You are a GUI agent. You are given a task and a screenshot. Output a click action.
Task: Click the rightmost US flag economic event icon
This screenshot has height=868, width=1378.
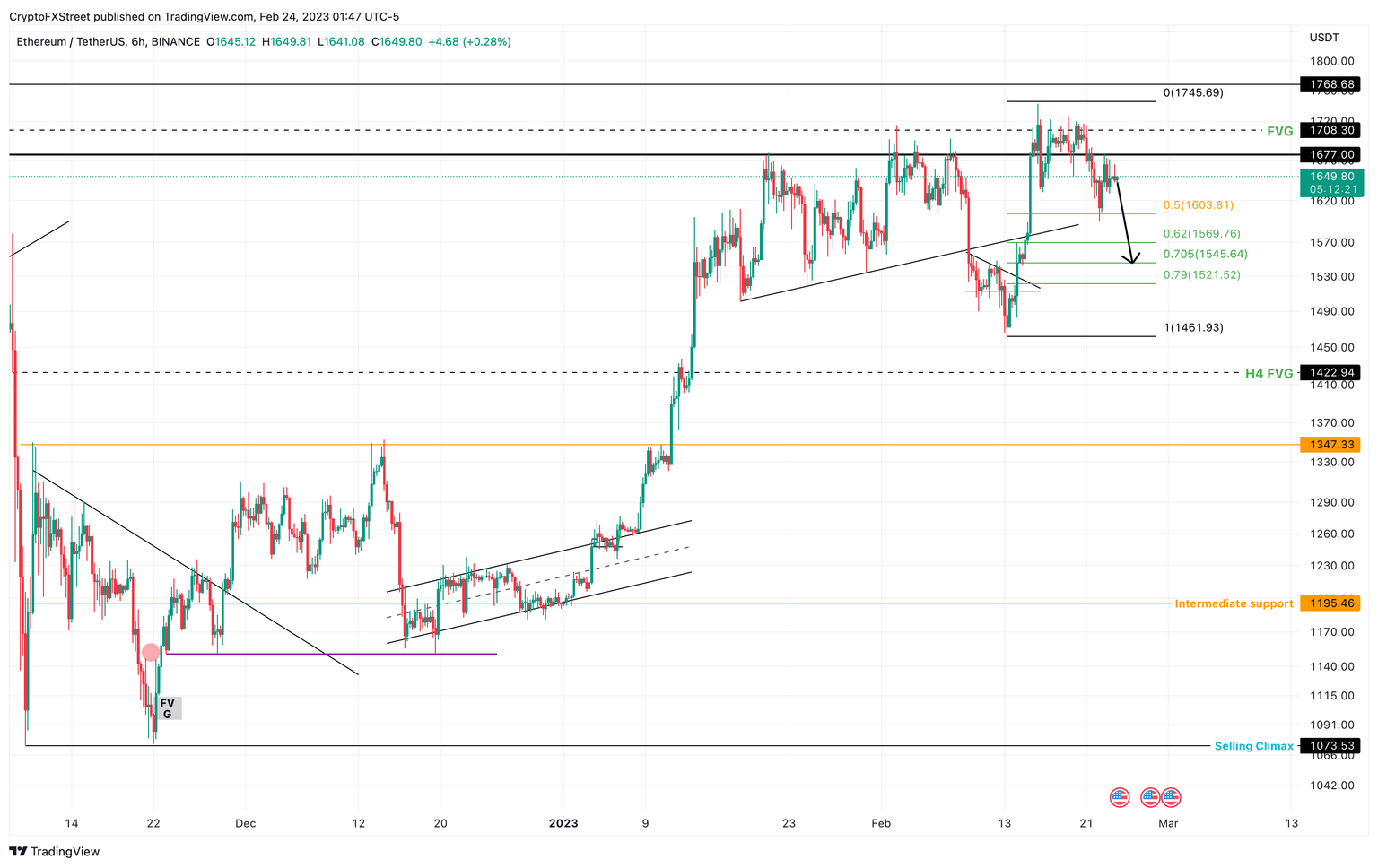[1173, 797]
